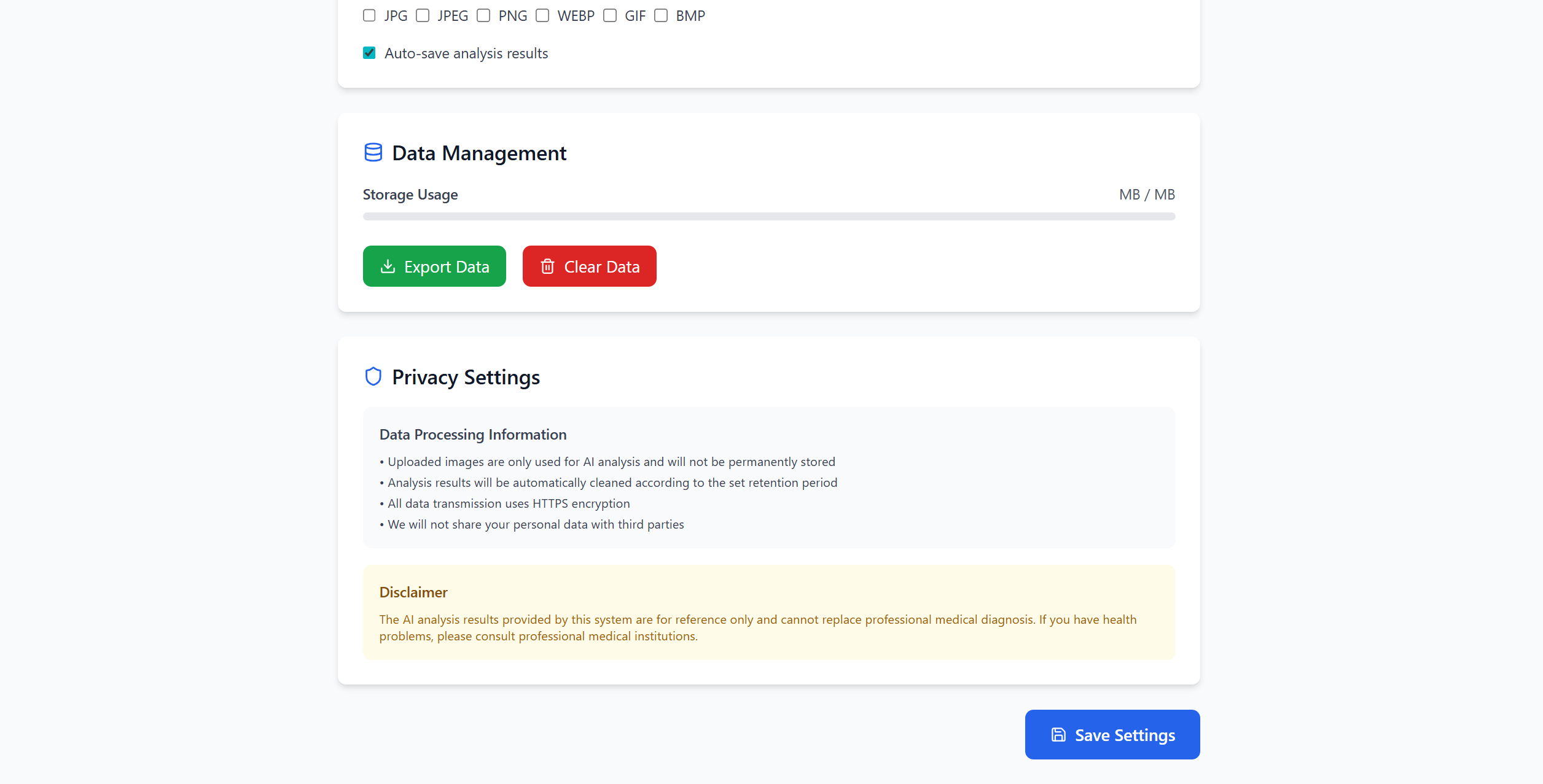Click the Storage Usage progress bar

768,217
